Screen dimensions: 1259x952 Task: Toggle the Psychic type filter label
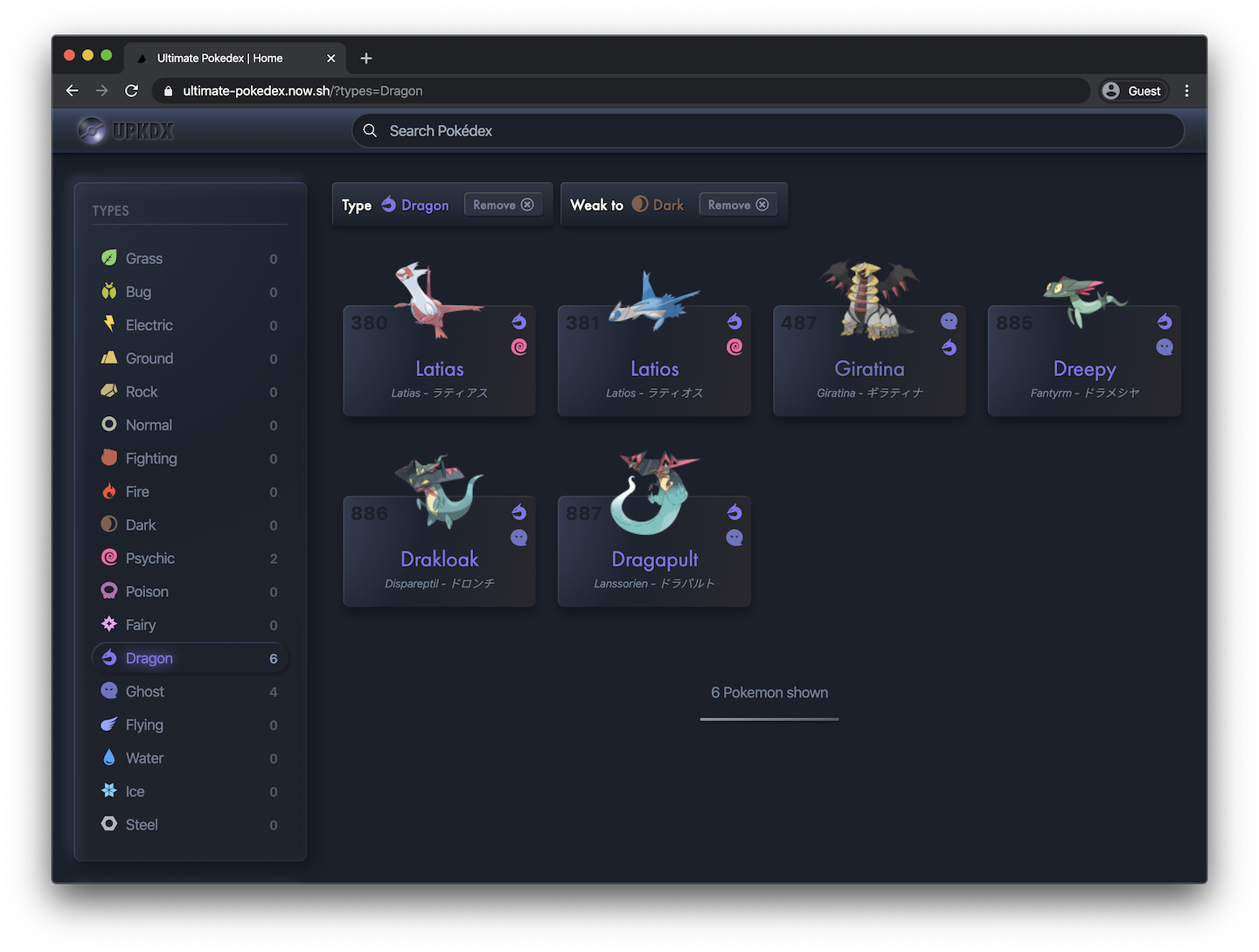coord(150,559)
